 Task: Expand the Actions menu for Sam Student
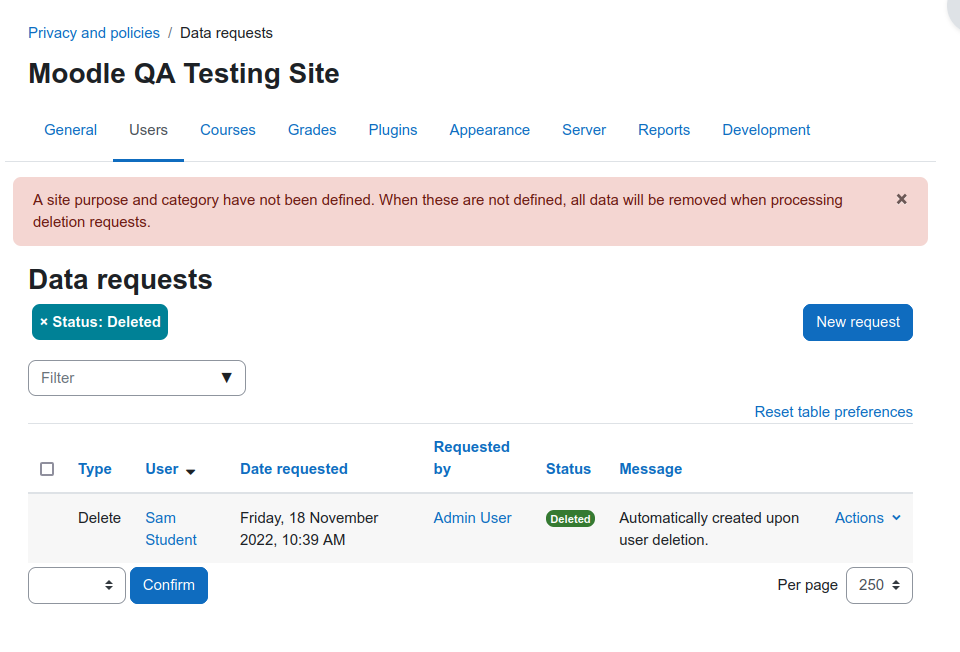click(x=868, y=518)
